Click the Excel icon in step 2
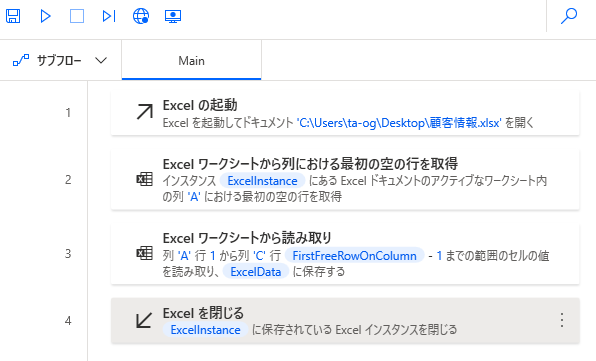The height and width of the screenshot is (361, 596). [x=144, y=179]
